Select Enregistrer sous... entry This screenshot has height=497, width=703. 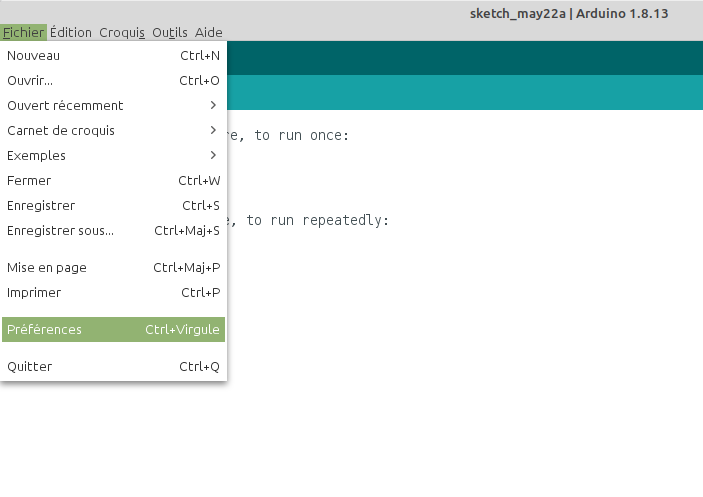click(113, 231)
